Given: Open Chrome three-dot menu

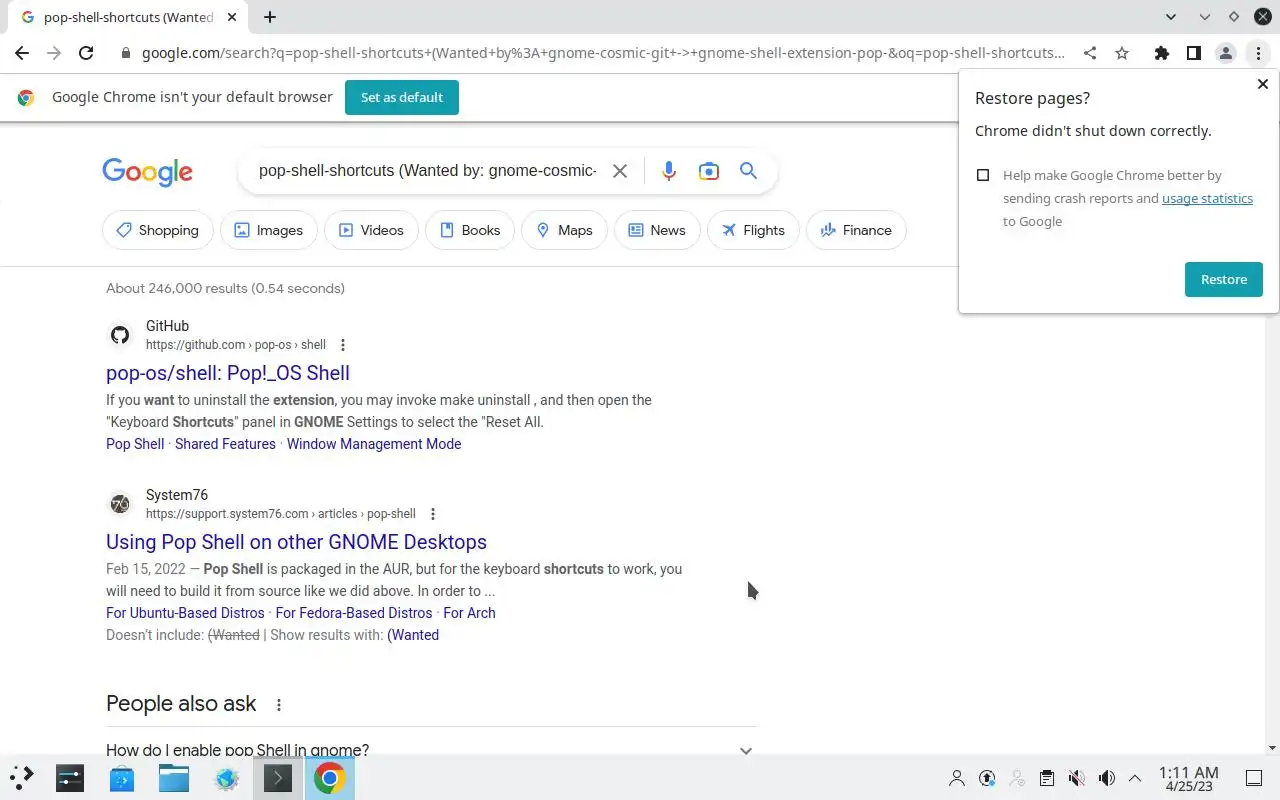Looking at the screenshot, I should [1258, 53].
